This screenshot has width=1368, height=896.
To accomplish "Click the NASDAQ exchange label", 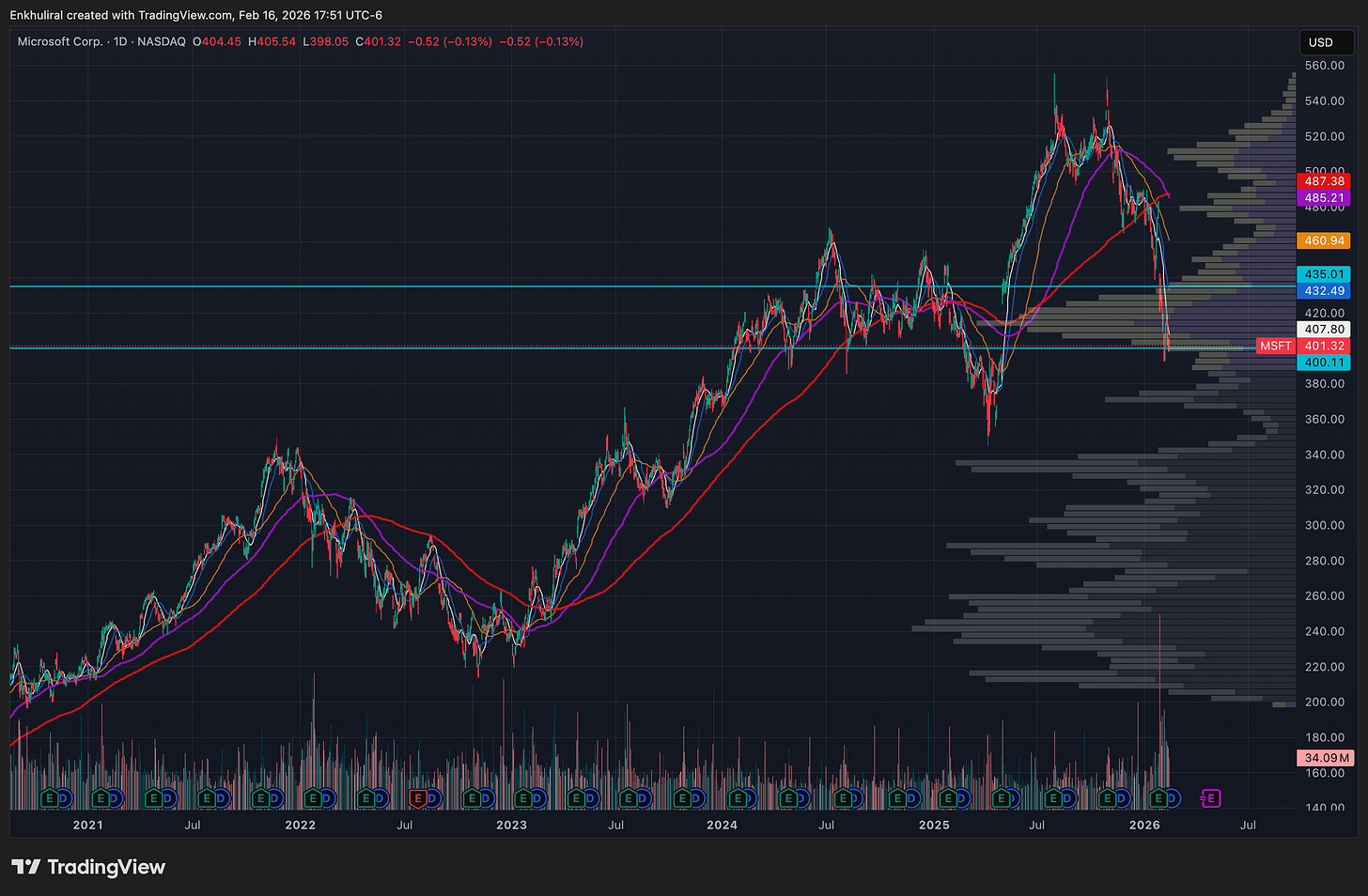I will coord(161,41).
